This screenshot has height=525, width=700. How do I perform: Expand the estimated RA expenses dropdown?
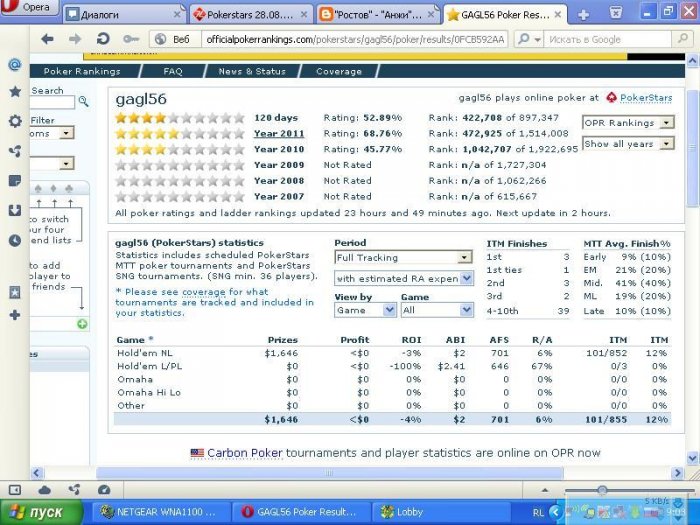pyautogui.click(x=403, y=279)
